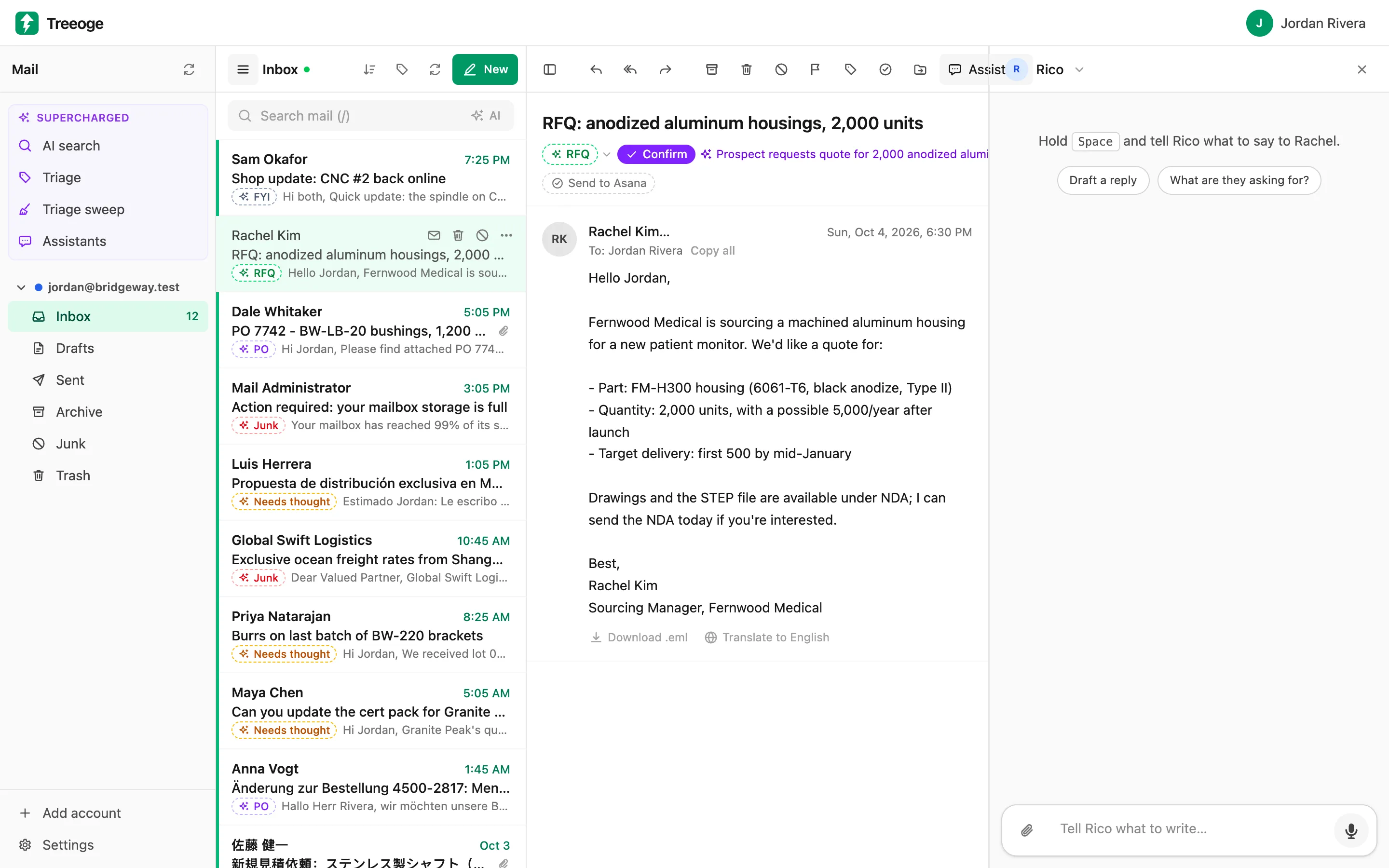The width and height of the screenshot is (1389, 868).
Task: Refresh the Inbox message list
Action: click(x=435, y=69)
